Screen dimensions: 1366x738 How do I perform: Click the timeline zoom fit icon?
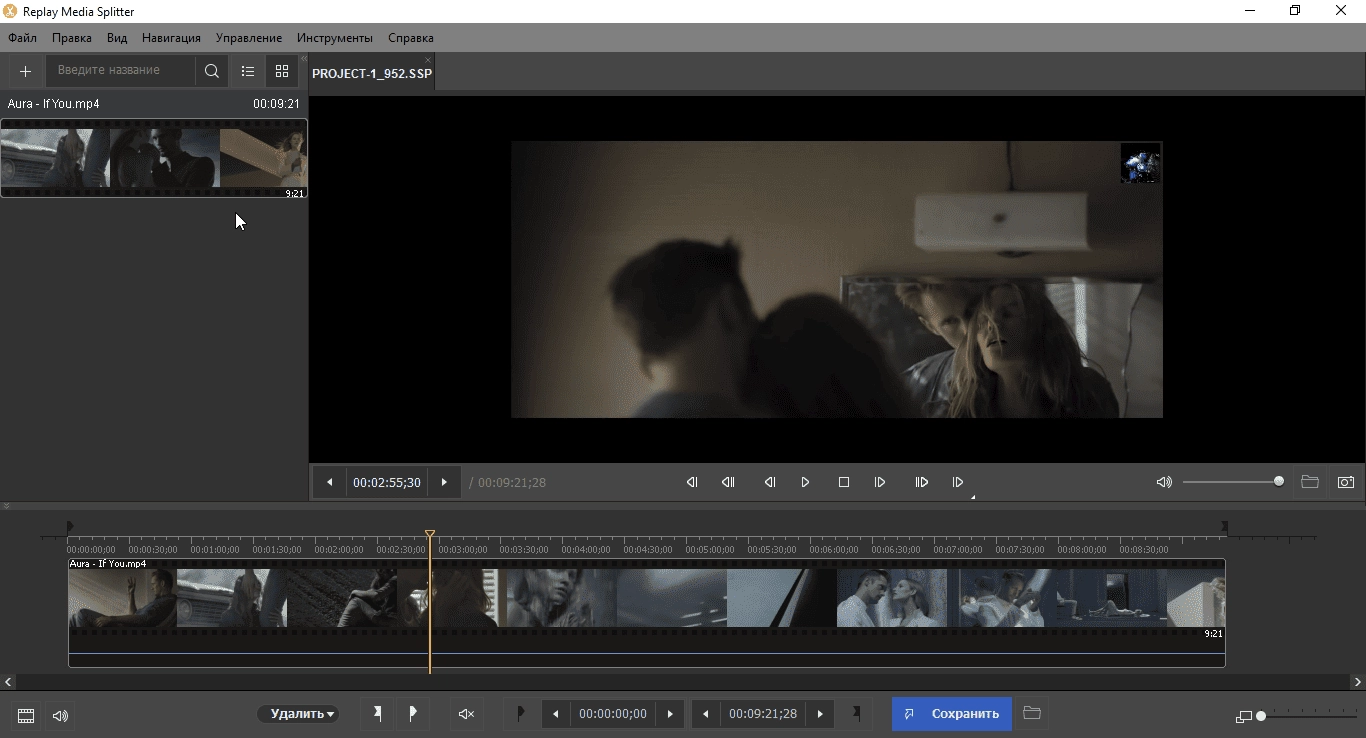point(1244,717)
